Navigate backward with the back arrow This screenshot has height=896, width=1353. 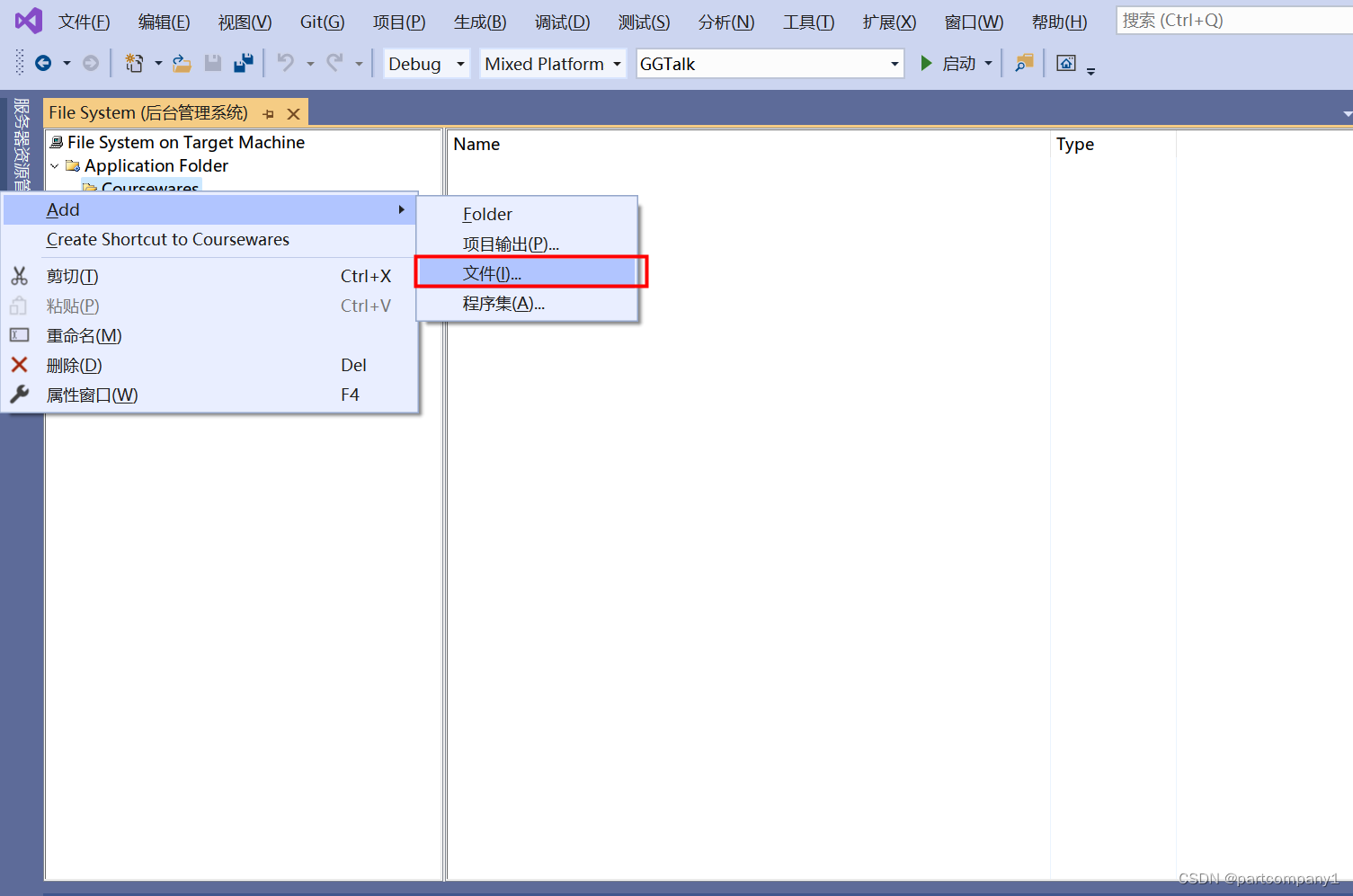[42, 63]
